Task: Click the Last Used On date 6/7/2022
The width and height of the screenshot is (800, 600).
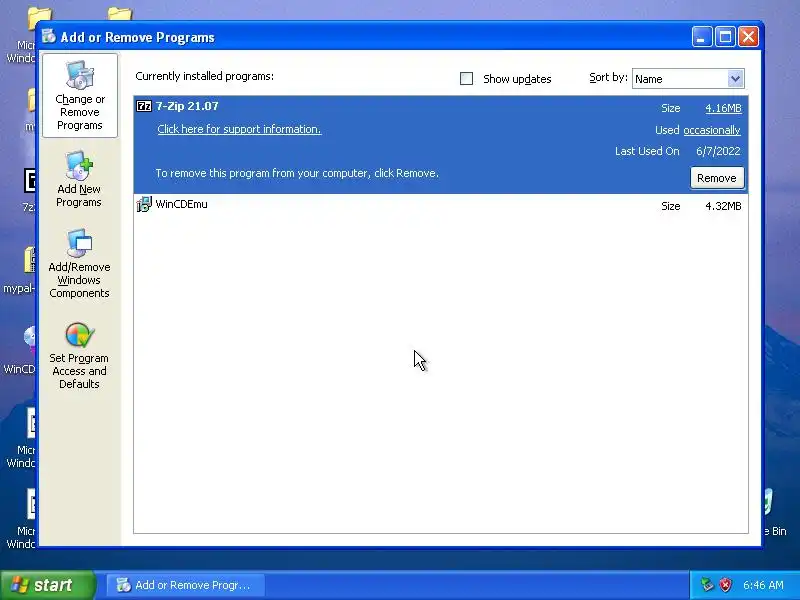Action: pos(718,151)
